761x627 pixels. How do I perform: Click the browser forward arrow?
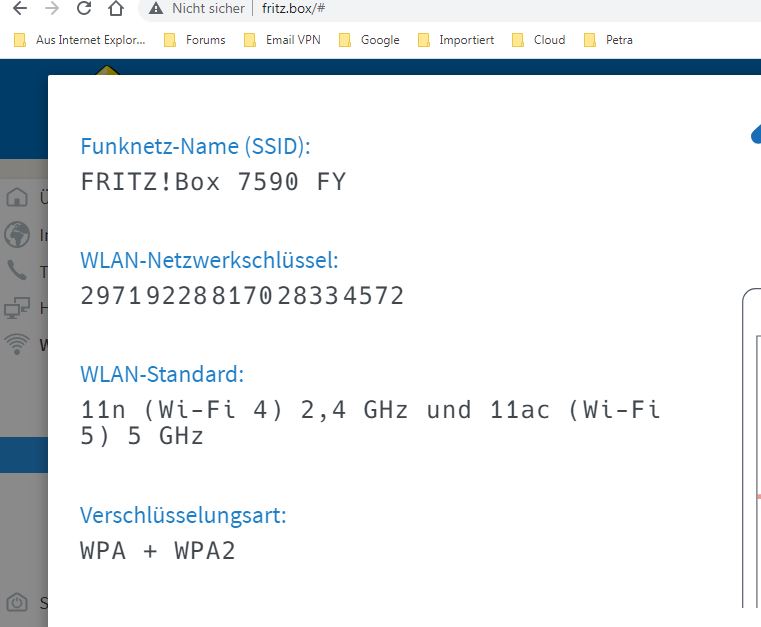coord(52,8)
